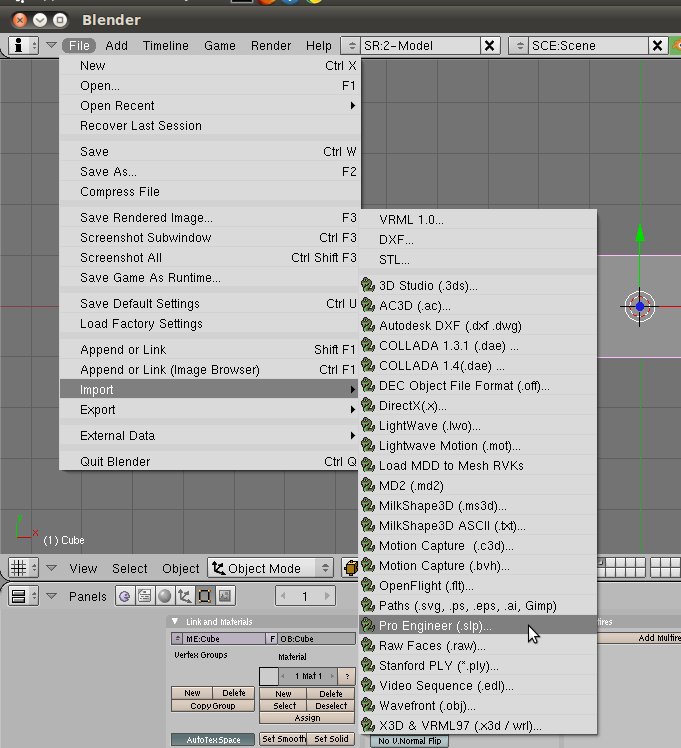Click Copy Group button
Image resolution: width=681 pixels, height=748 pixels.
point(213,706)
